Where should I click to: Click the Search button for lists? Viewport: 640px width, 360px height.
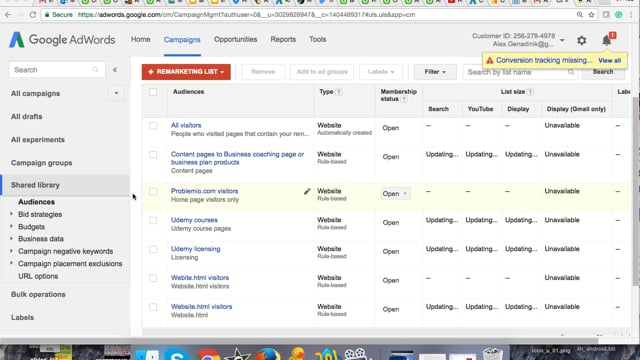coord(603,72)
